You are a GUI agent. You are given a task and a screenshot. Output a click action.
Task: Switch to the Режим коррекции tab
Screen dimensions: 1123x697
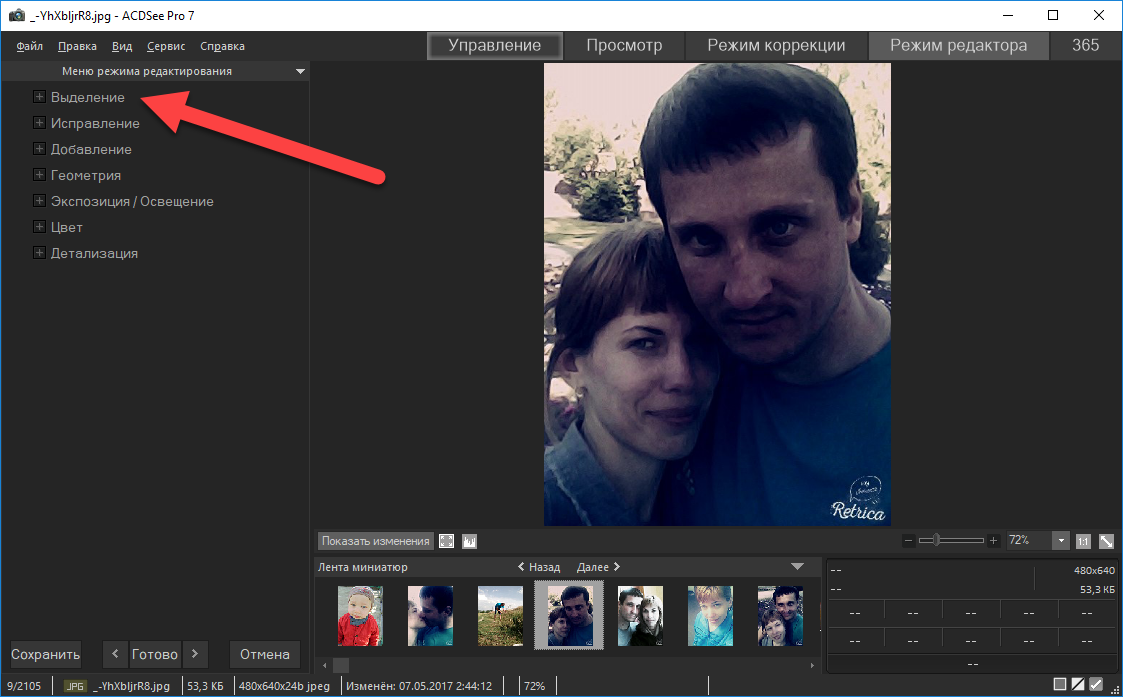[776, 46]
